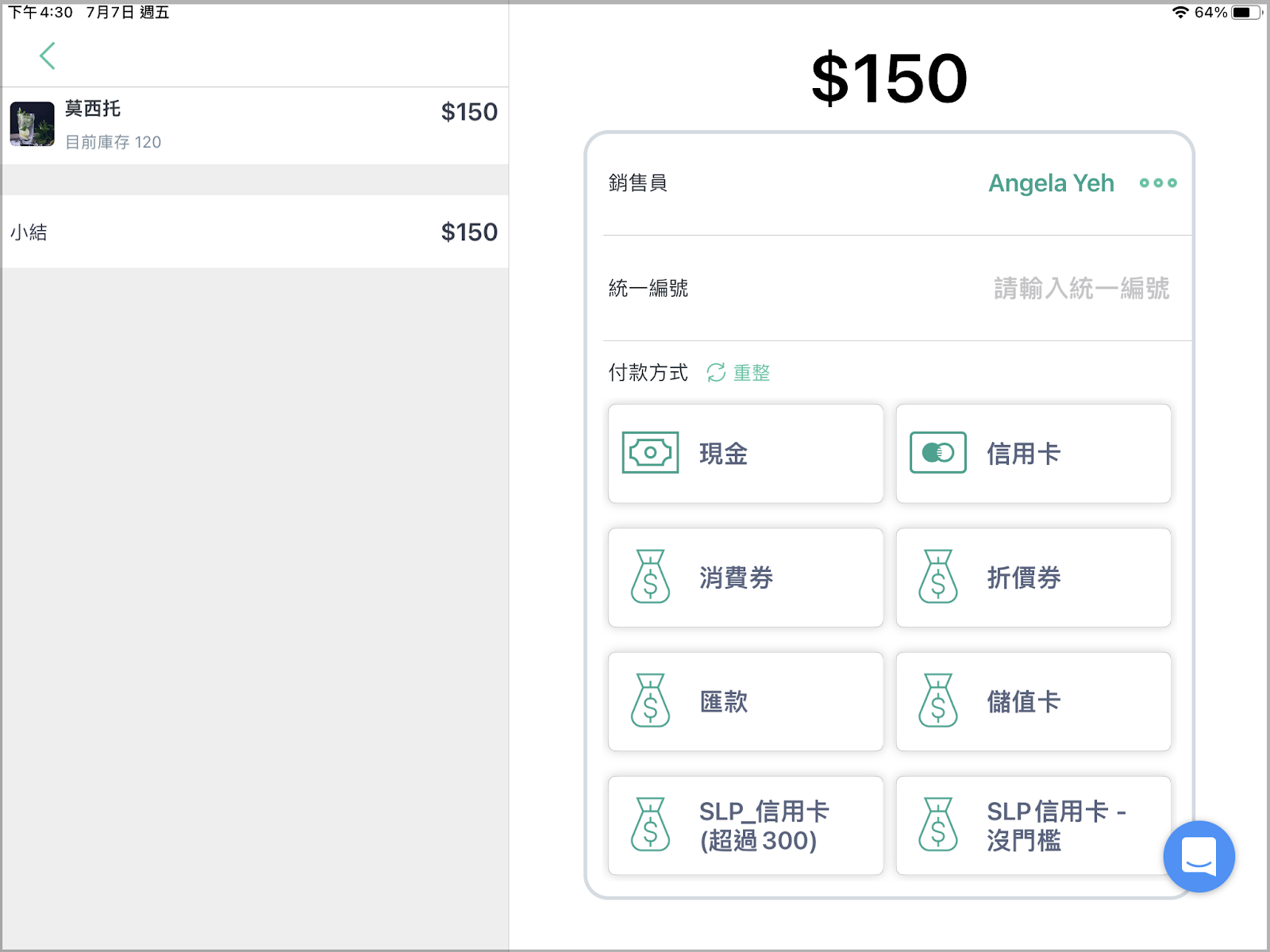Tap the credit card icon
1270x952 pixels.
coord(937,453)
